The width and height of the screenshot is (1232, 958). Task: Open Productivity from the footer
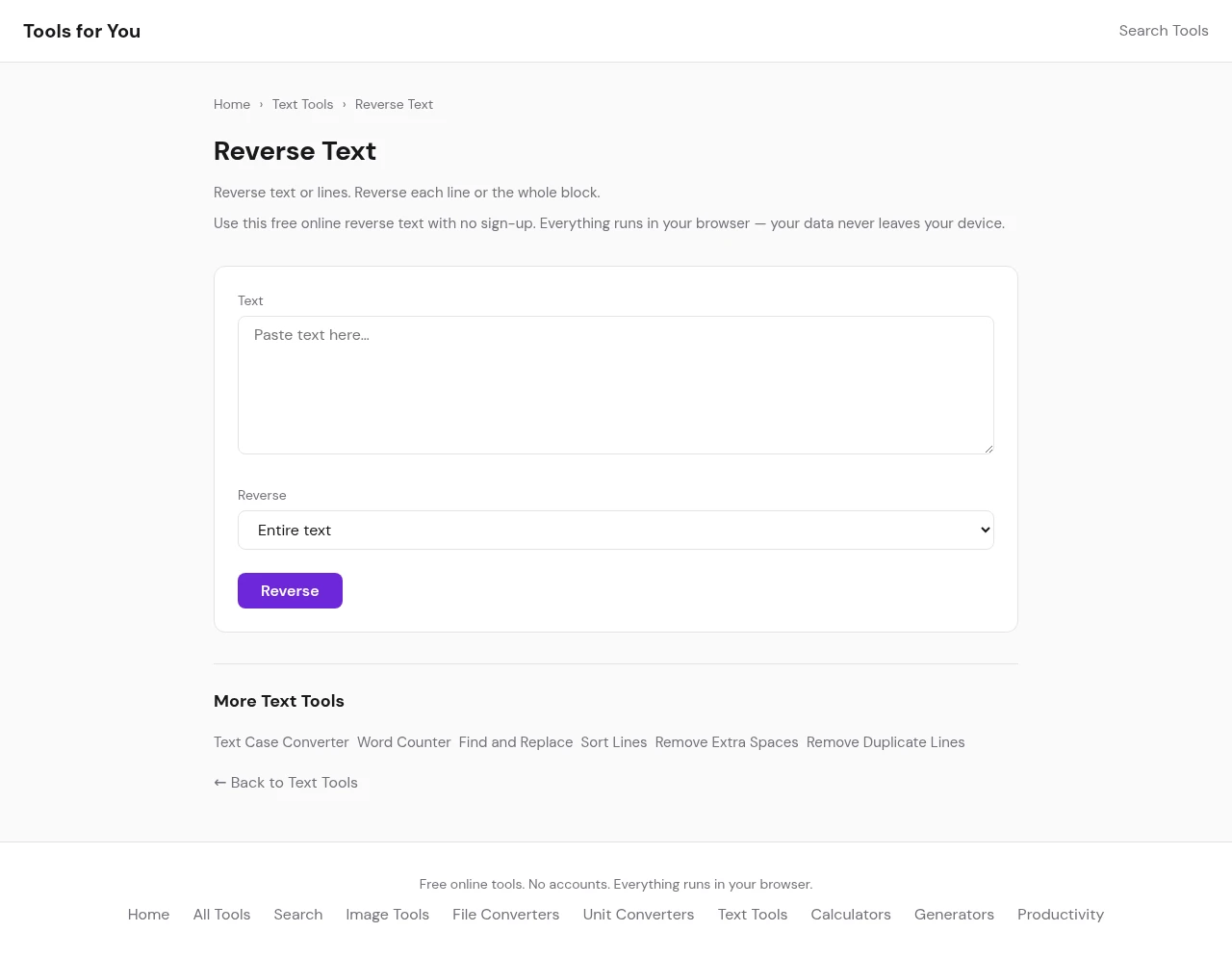(1060, 915)
